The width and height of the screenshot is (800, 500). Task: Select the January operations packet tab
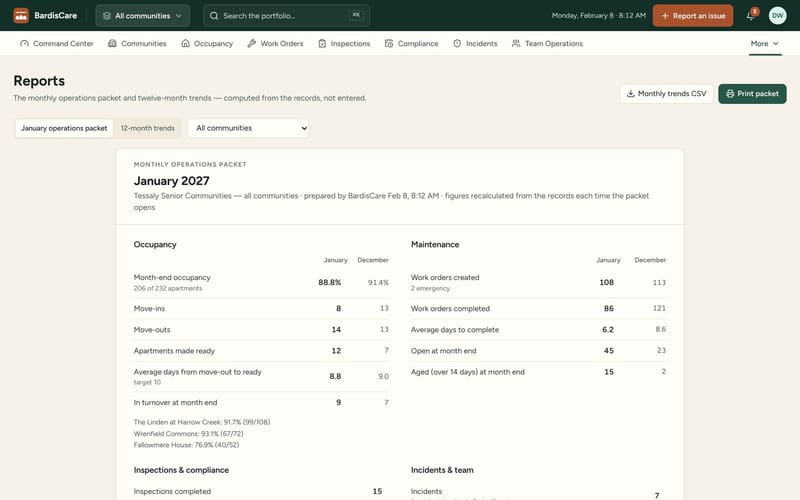point(64,128)
